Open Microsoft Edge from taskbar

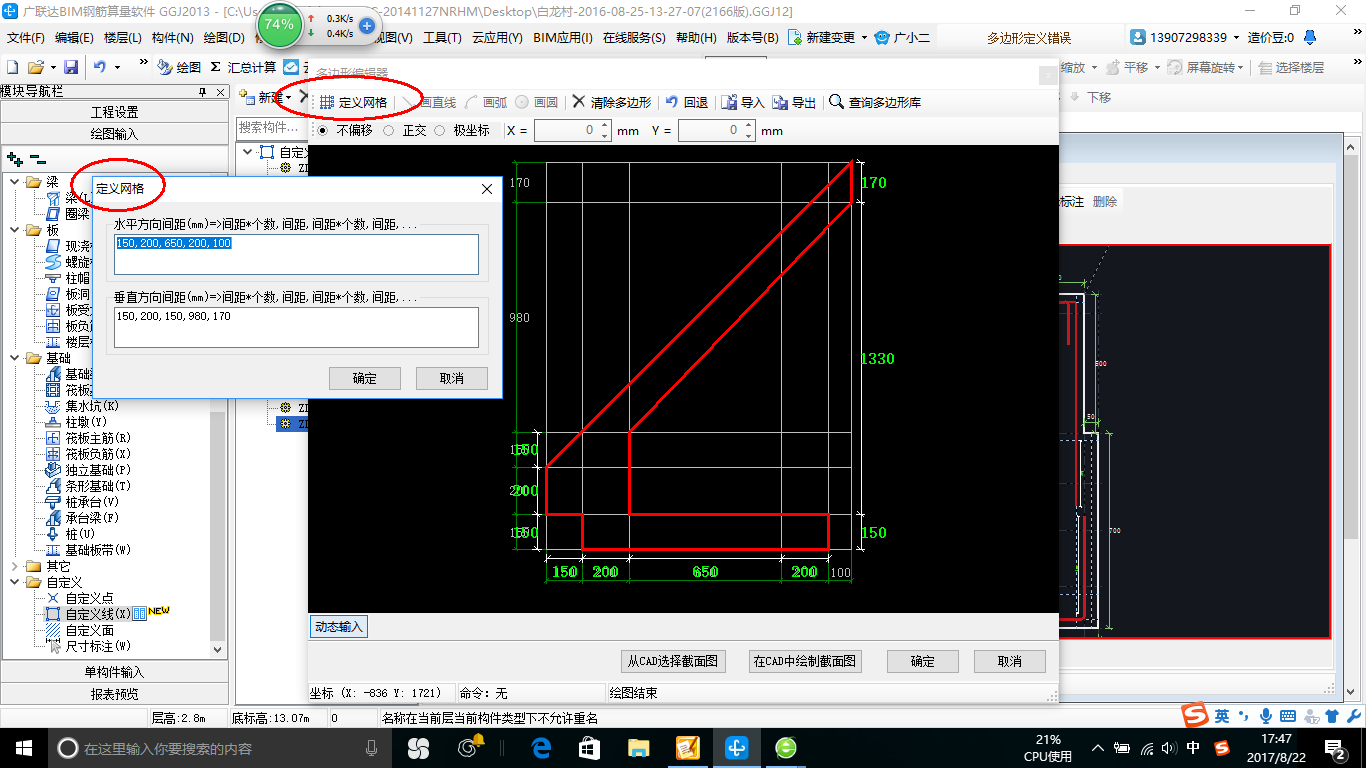click(x=542, y=747)
